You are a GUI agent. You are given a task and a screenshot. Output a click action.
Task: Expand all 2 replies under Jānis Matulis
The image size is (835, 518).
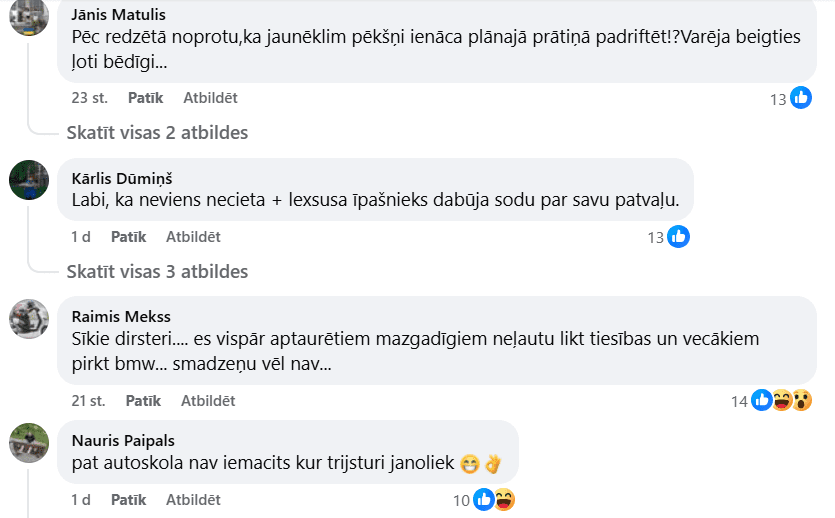click(x=157, y=132)
